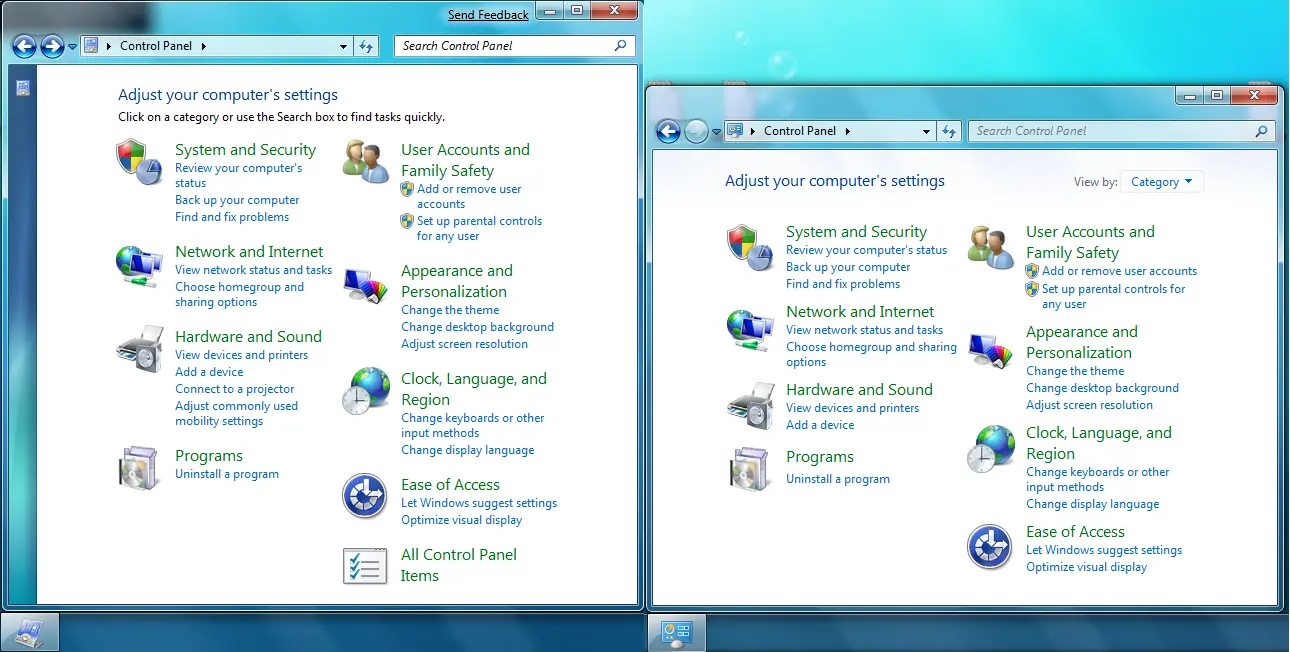Click Control Panel breadcrumb text in left window
The height and width of the screenshot is (652, 1290).
(156, 46)
